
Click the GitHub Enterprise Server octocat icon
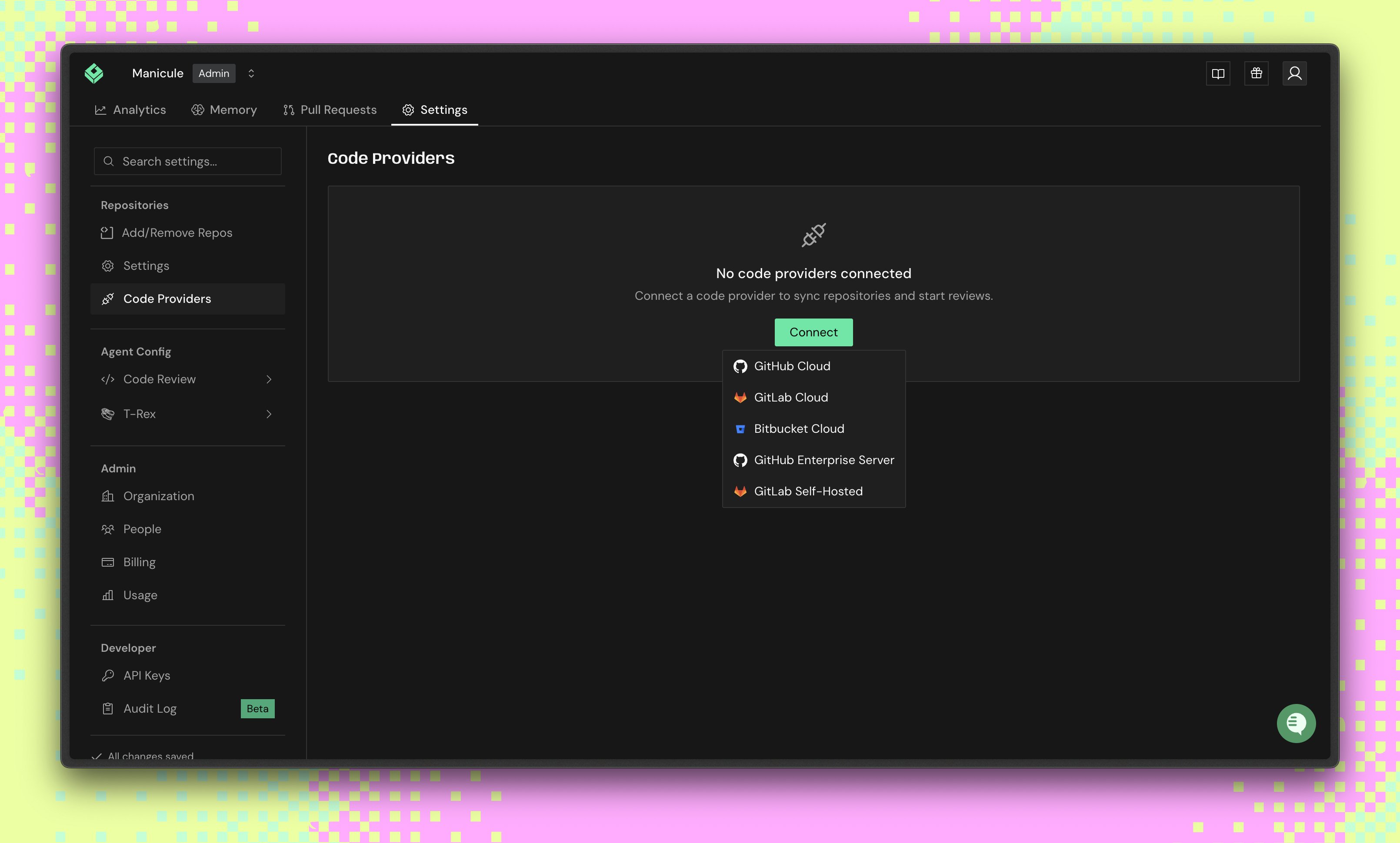pos(740,460)
